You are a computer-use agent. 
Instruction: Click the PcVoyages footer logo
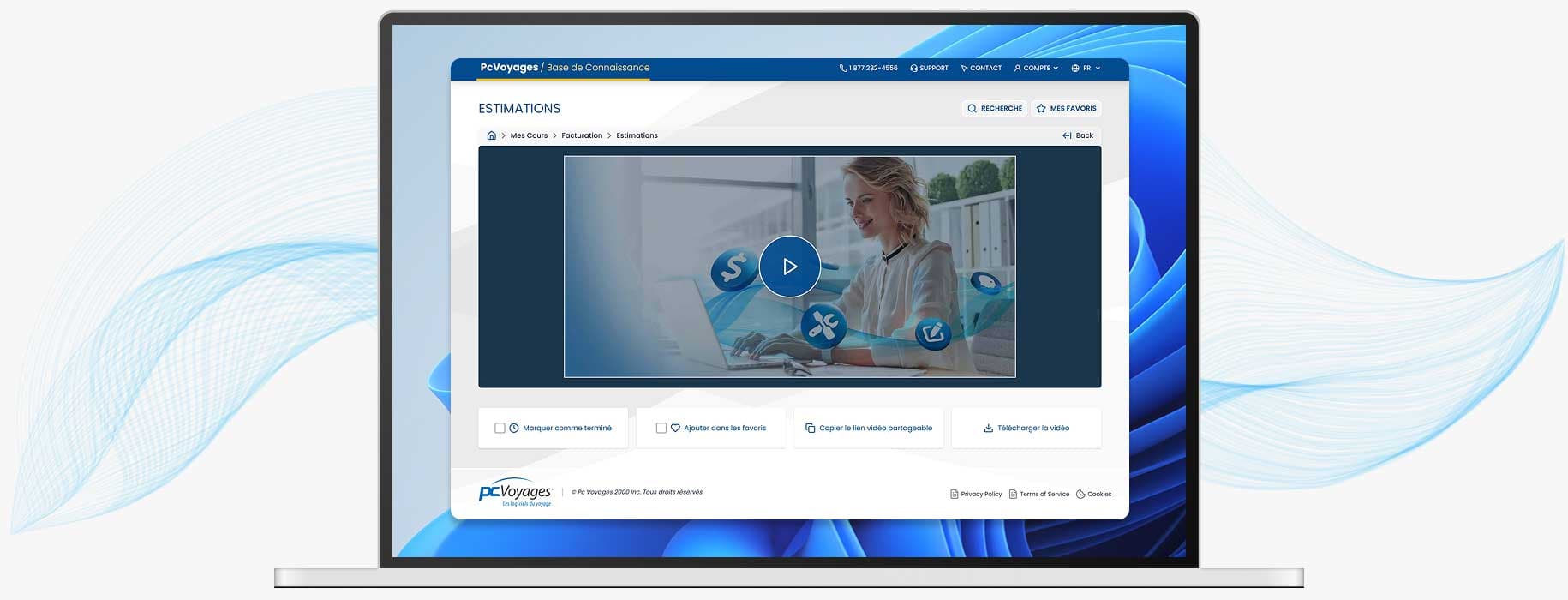coord(515,492)
